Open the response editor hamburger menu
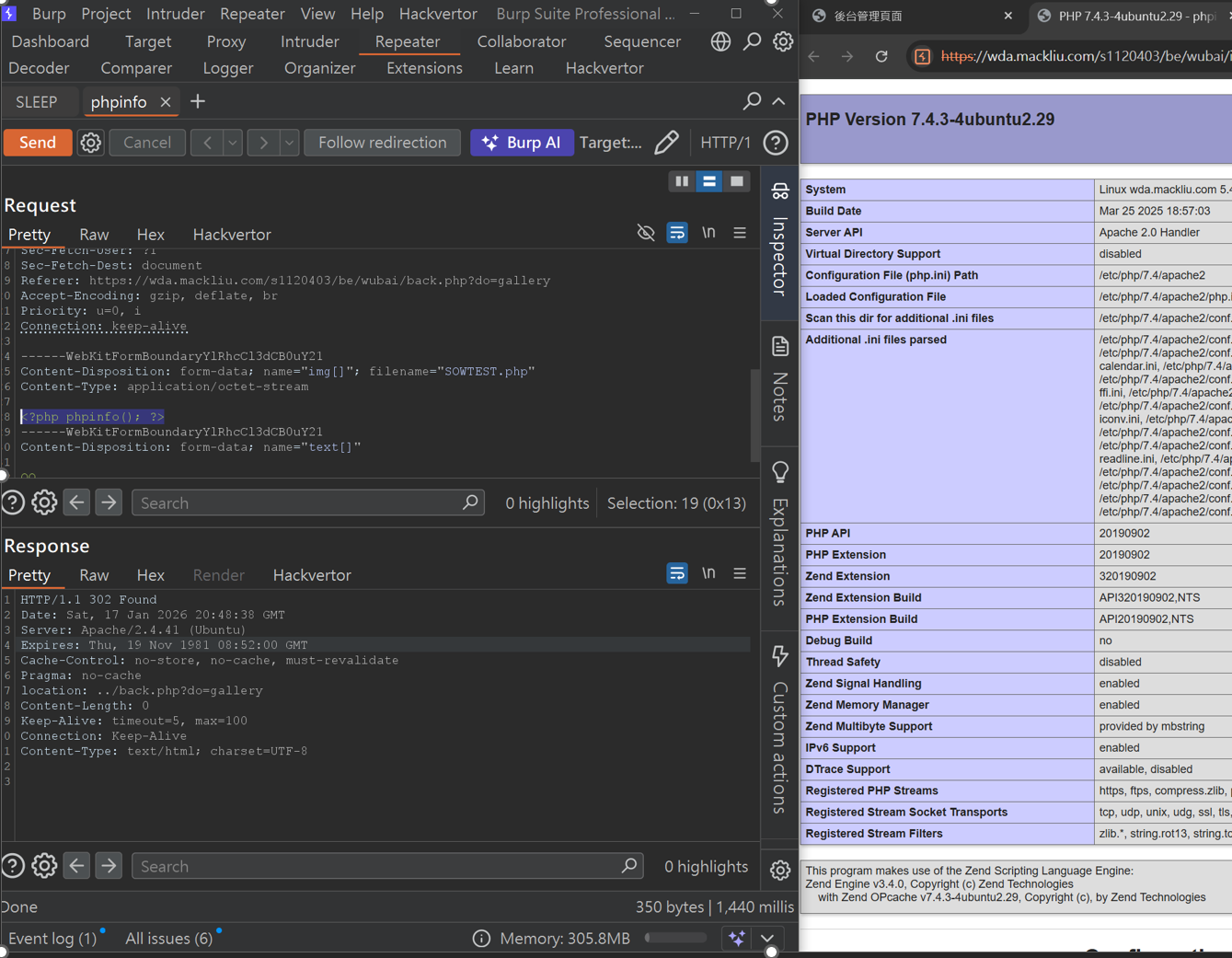1232x958 pixels. click(740, 573)
